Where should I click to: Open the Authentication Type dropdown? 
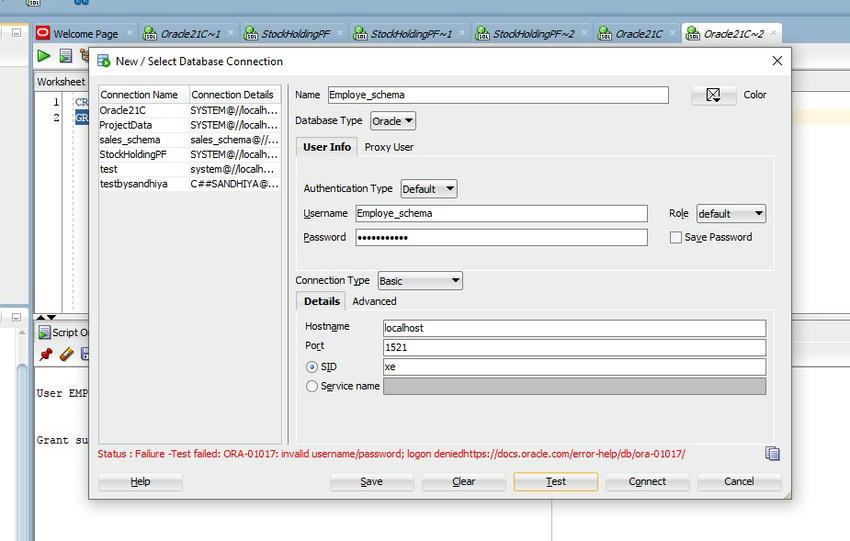[x=429, y=189]
